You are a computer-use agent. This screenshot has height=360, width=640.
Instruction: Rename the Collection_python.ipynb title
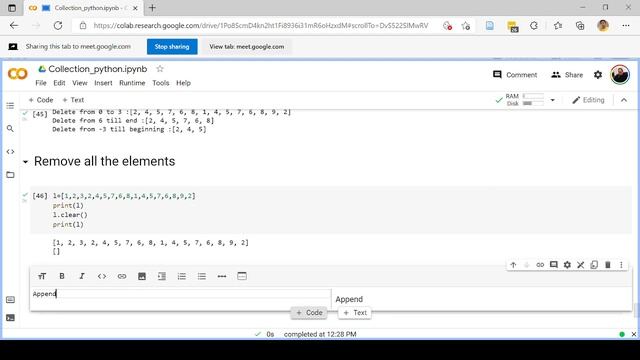tap(98, 69)
